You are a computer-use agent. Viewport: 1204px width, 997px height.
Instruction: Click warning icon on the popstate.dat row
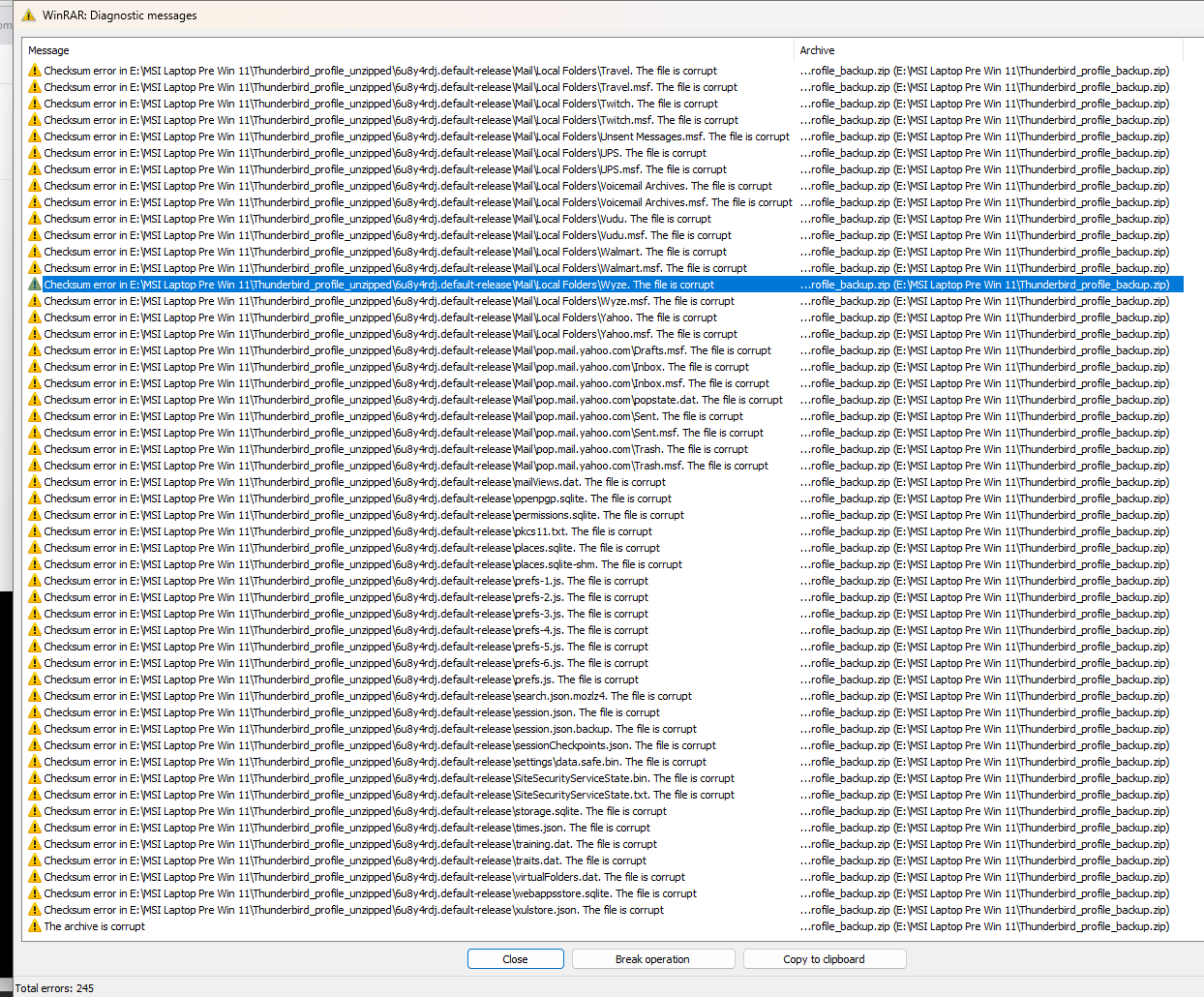35,400
